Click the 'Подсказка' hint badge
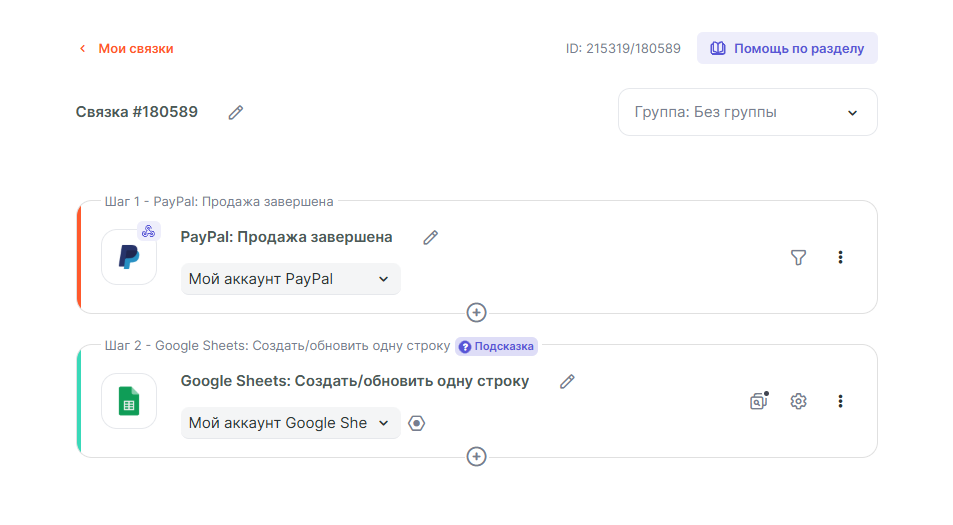 pyautogui.click(x=497, y=346)
